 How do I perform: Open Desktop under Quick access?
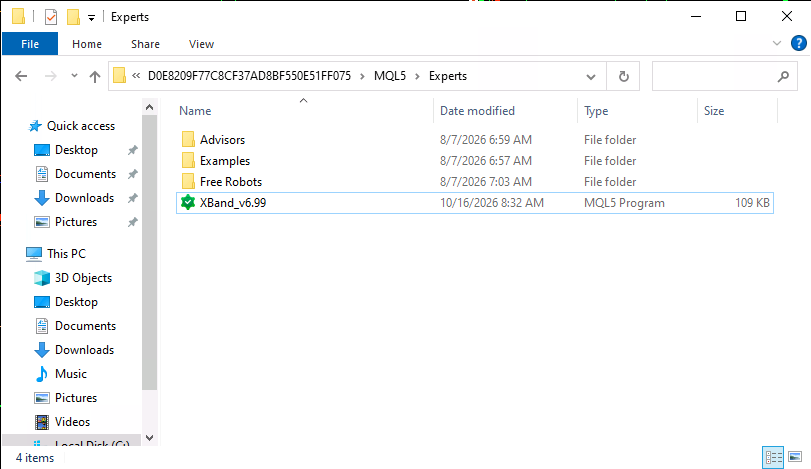click(77, 150)
